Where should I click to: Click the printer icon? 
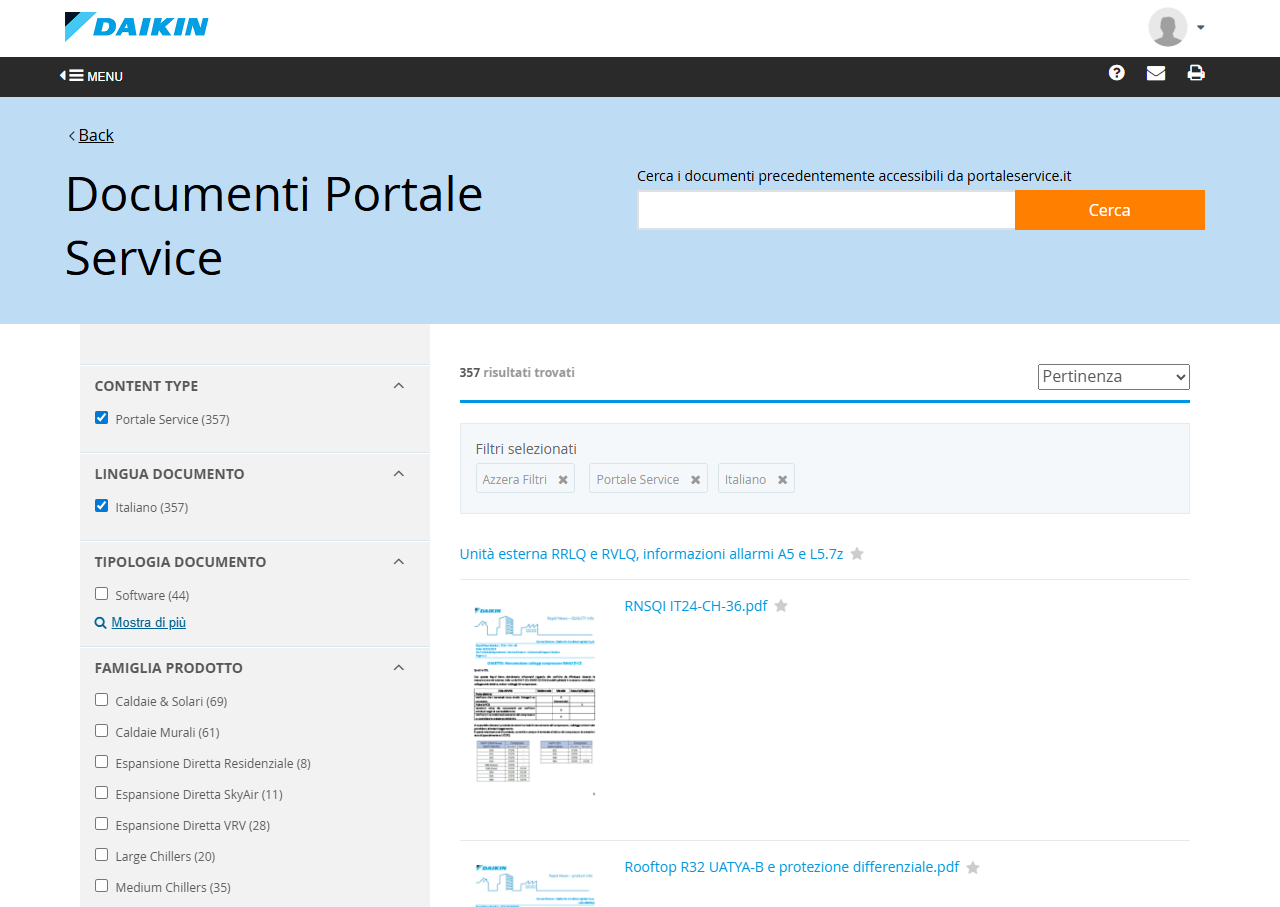[1195, 73]
